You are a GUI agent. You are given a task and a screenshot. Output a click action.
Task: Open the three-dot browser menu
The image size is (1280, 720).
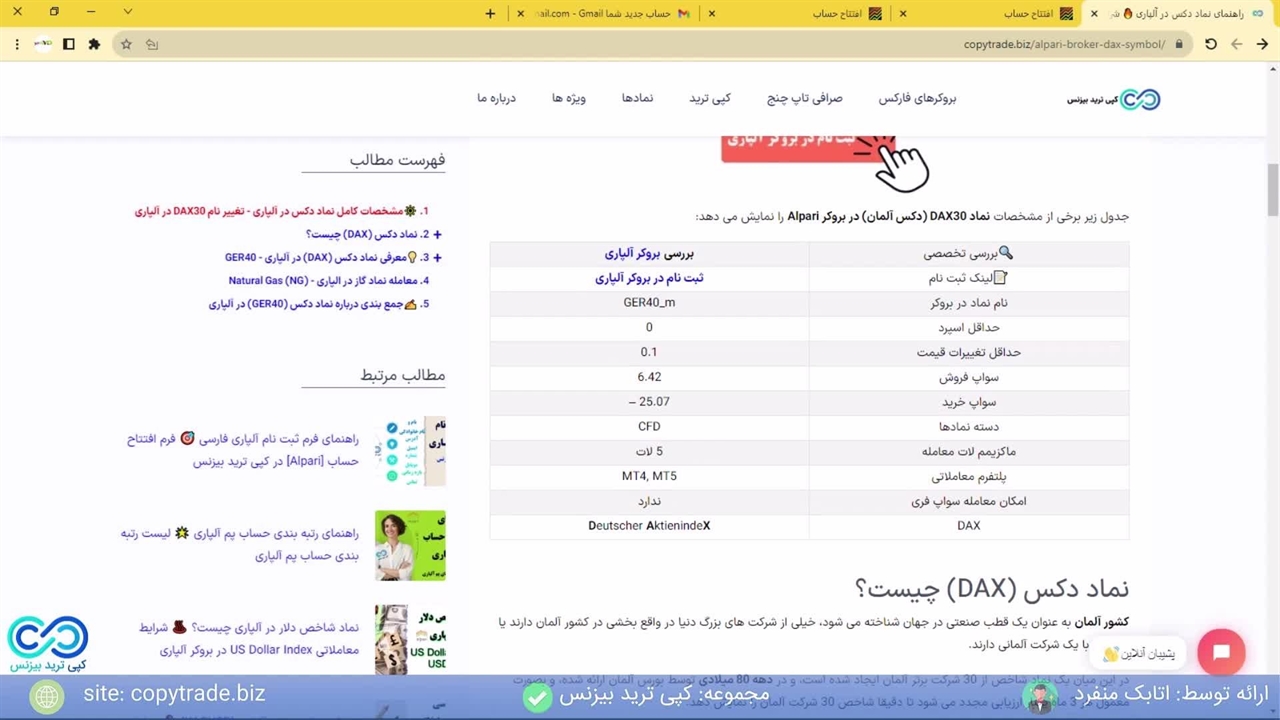tap(17, 44)
